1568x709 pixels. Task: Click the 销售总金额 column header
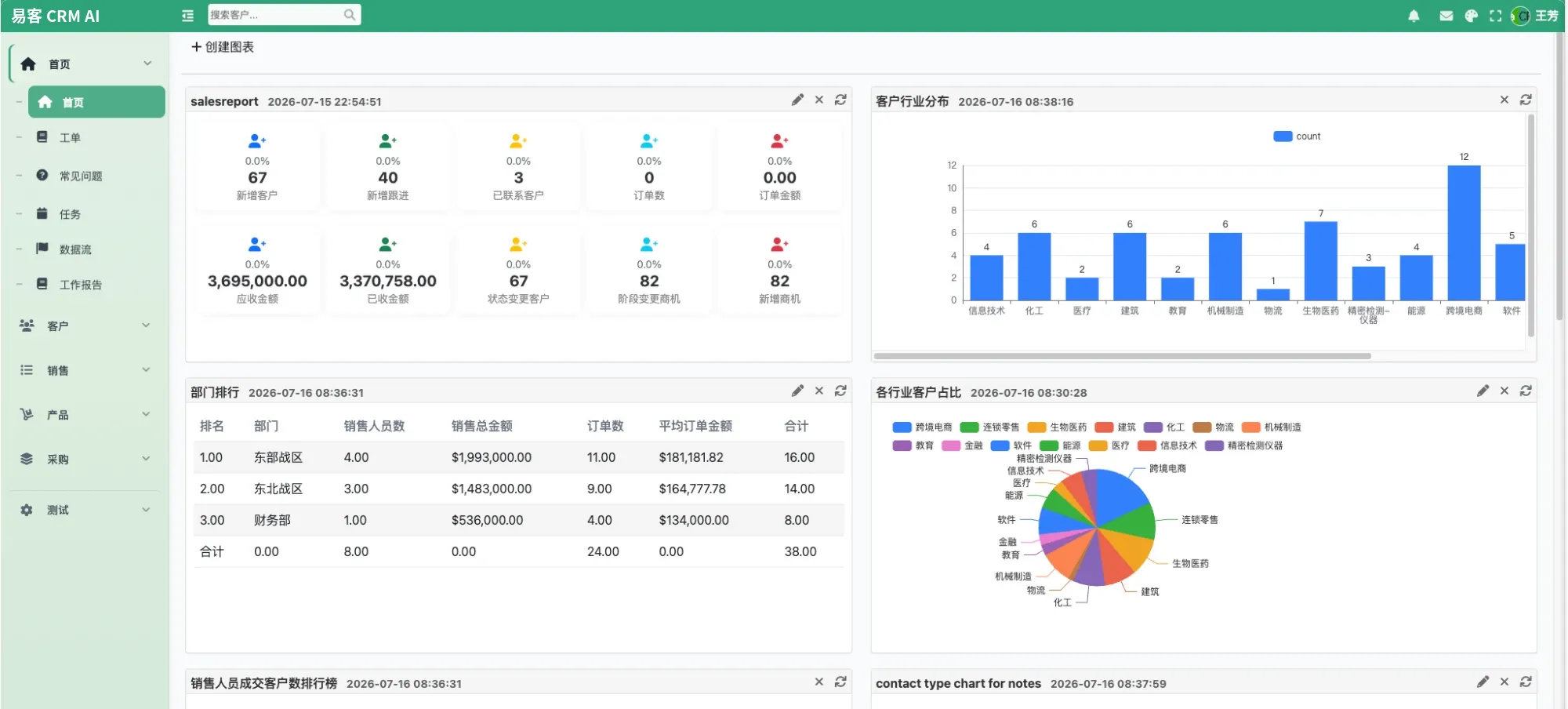point(481,426)
